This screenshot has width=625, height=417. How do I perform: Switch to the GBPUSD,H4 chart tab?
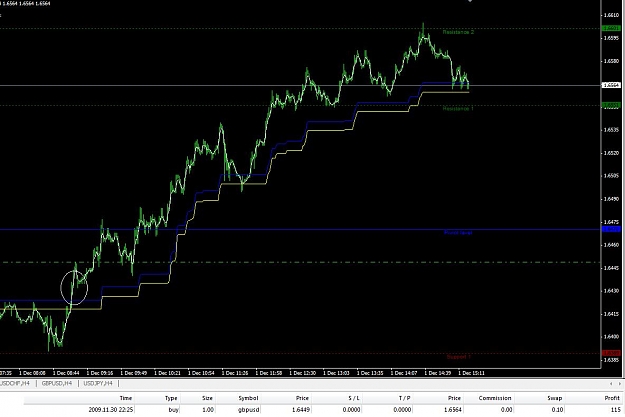click(x=57, y=383)
